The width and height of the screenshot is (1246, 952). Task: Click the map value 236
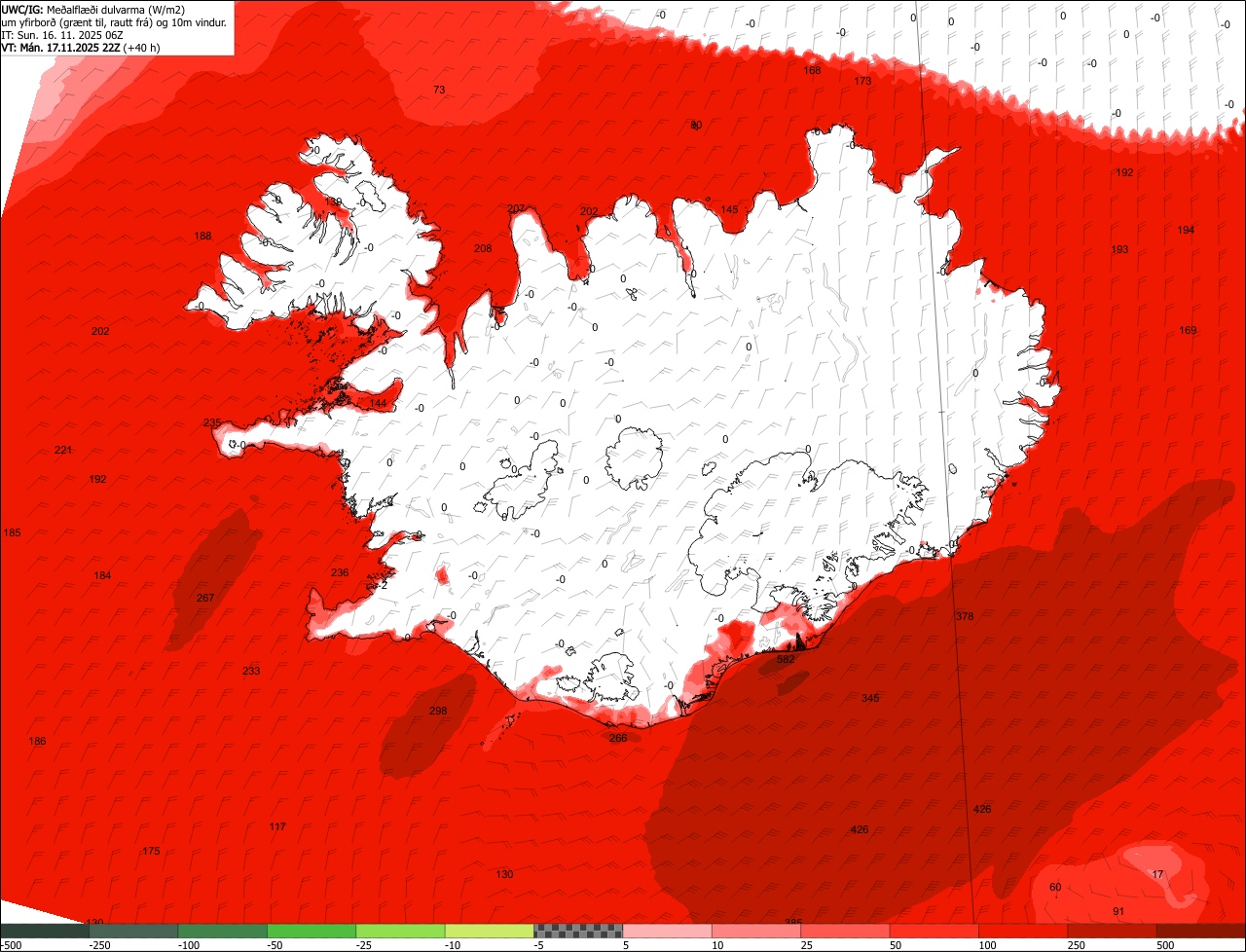(340, 572)
